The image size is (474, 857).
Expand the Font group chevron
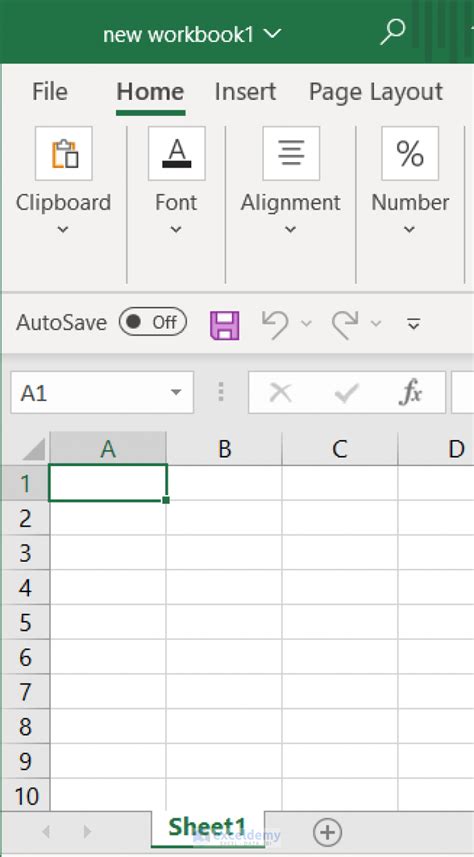pyautogui.click(x=176, y=230)
